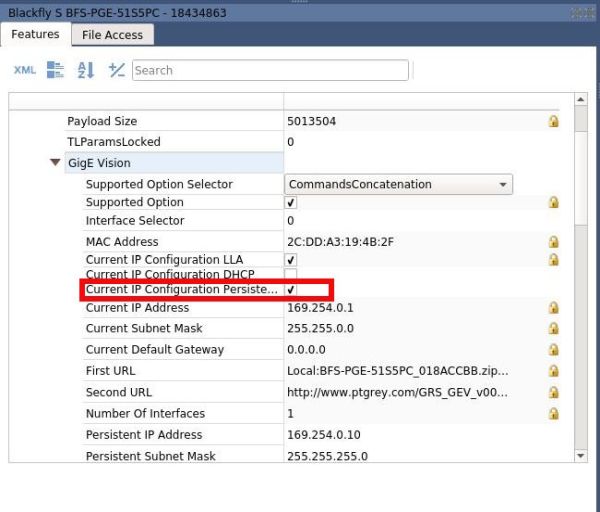Open Supported Option Selector CommandsConcatenation dropdown
Viewport: 600px width, 512px height.
pos(398,184)
